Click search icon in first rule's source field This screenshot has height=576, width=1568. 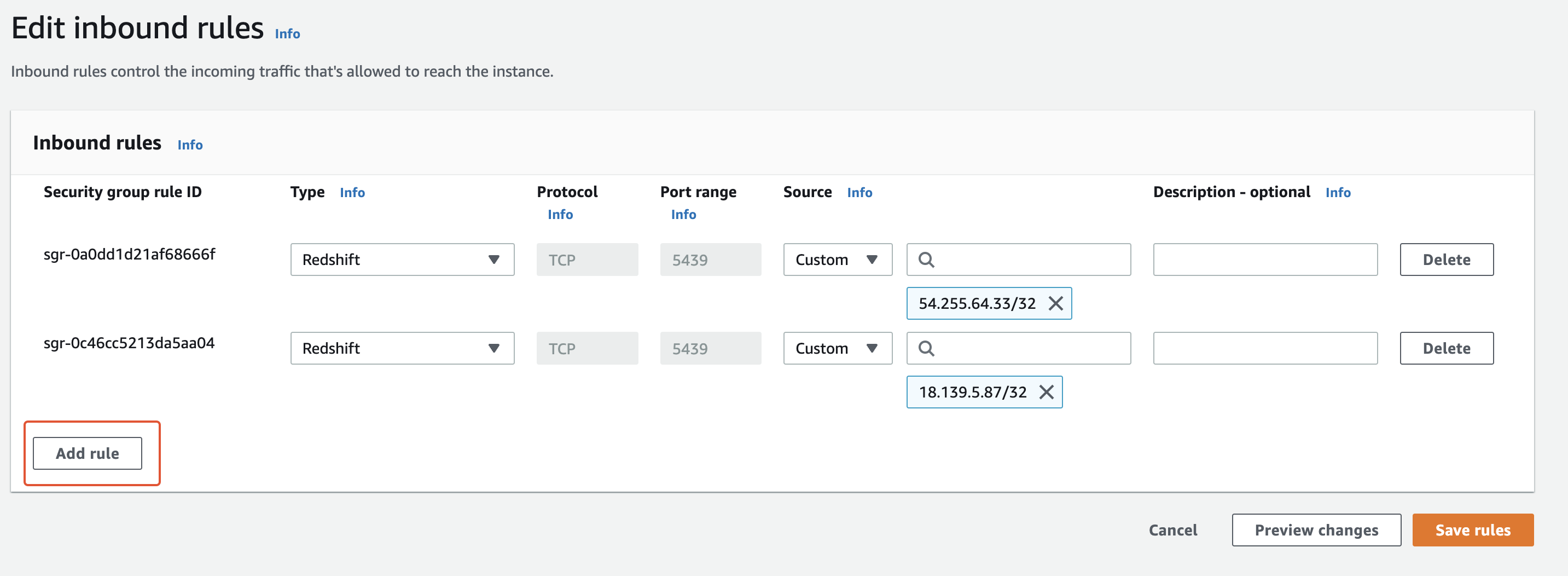[x=926, y=260]
